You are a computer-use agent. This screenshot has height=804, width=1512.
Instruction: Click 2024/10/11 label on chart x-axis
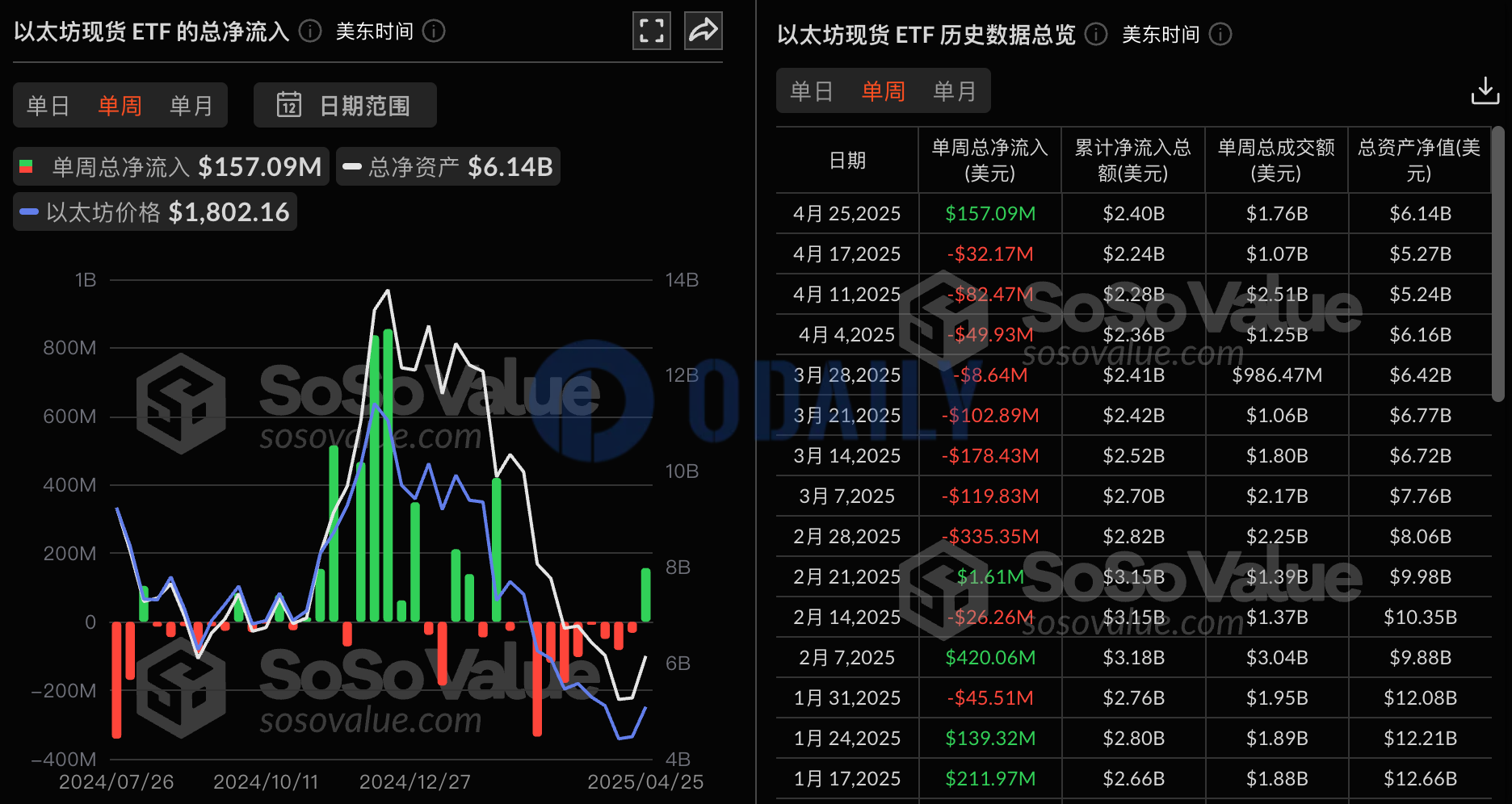[266, 782]
